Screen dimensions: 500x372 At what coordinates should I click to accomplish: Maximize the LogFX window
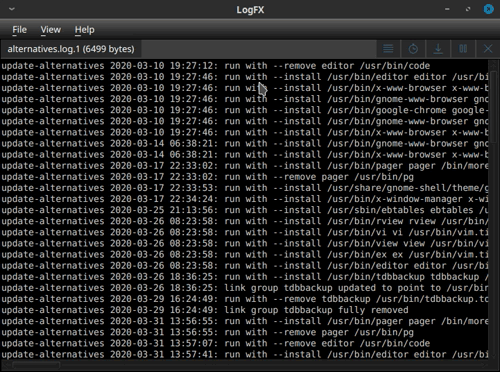(x=468, y=9)
